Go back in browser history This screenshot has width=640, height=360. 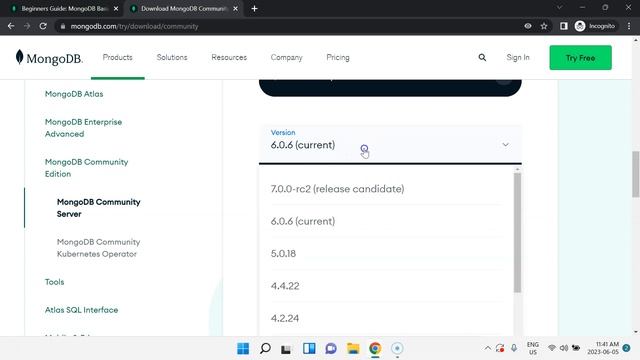pyautogui.click(x=11, y=26)
